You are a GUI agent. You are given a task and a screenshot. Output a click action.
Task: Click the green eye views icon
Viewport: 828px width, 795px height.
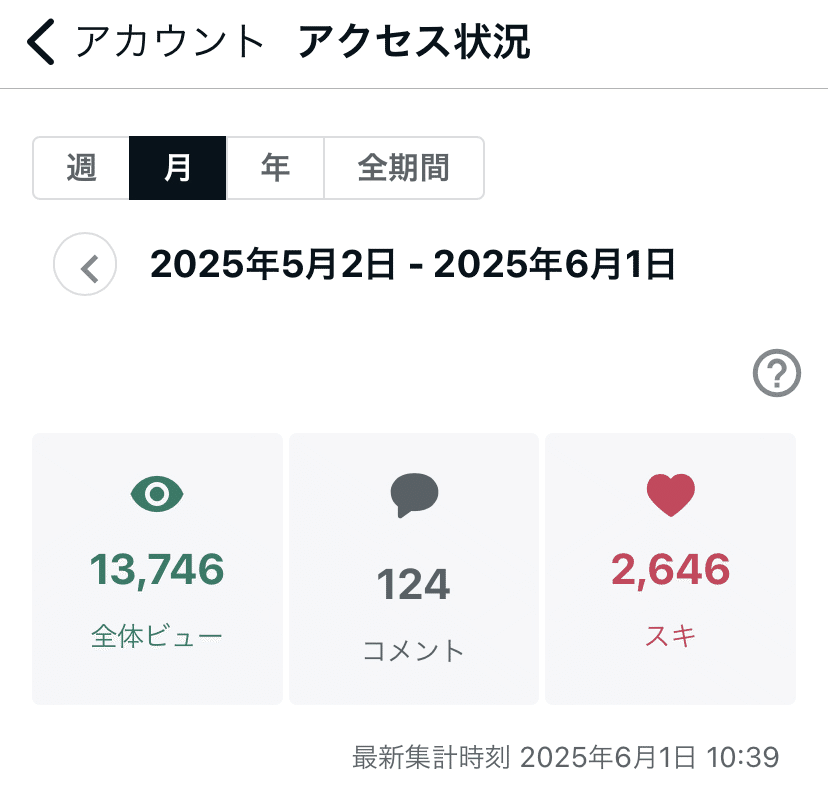(157, 493)
